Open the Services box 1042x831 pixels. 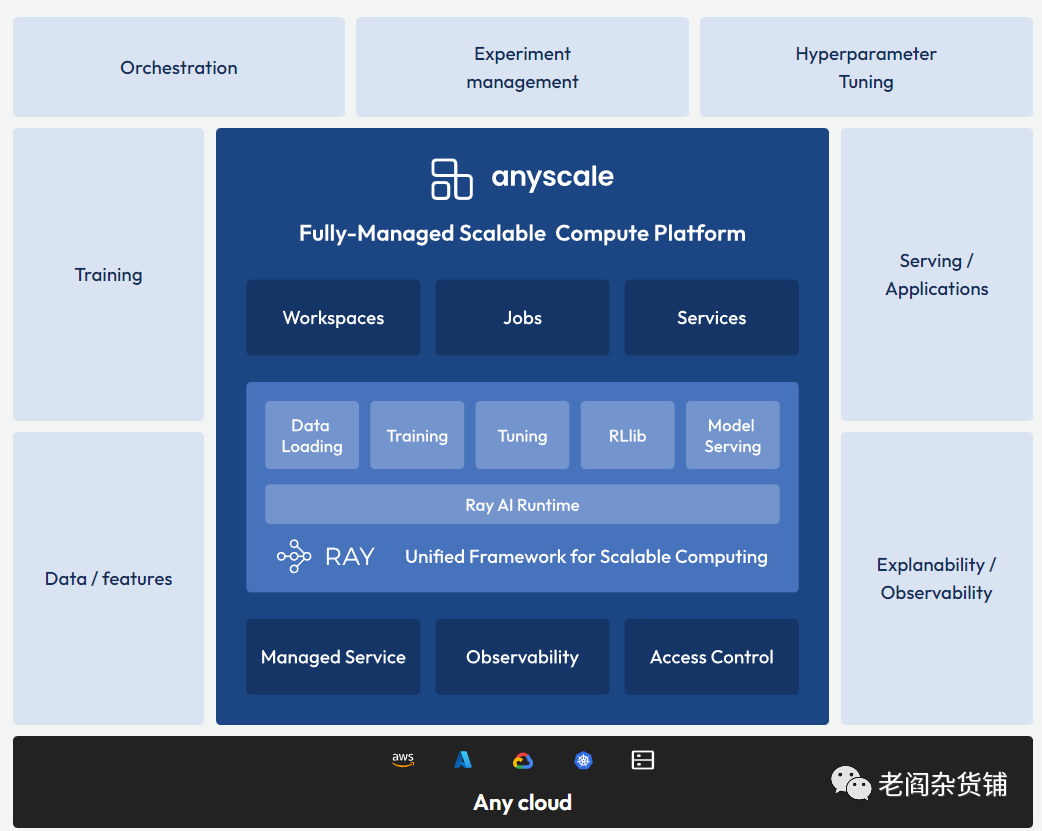[712, 318]
